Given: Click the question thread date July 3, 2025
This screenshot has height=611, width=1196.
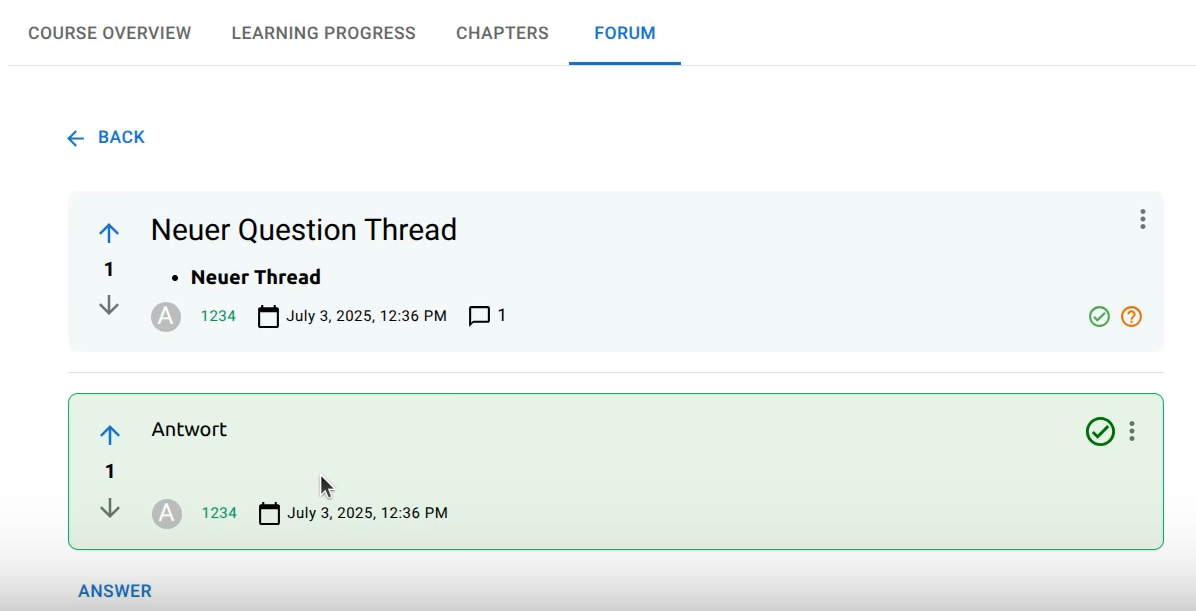Looking at the screenshot, I should coord(366,316).
